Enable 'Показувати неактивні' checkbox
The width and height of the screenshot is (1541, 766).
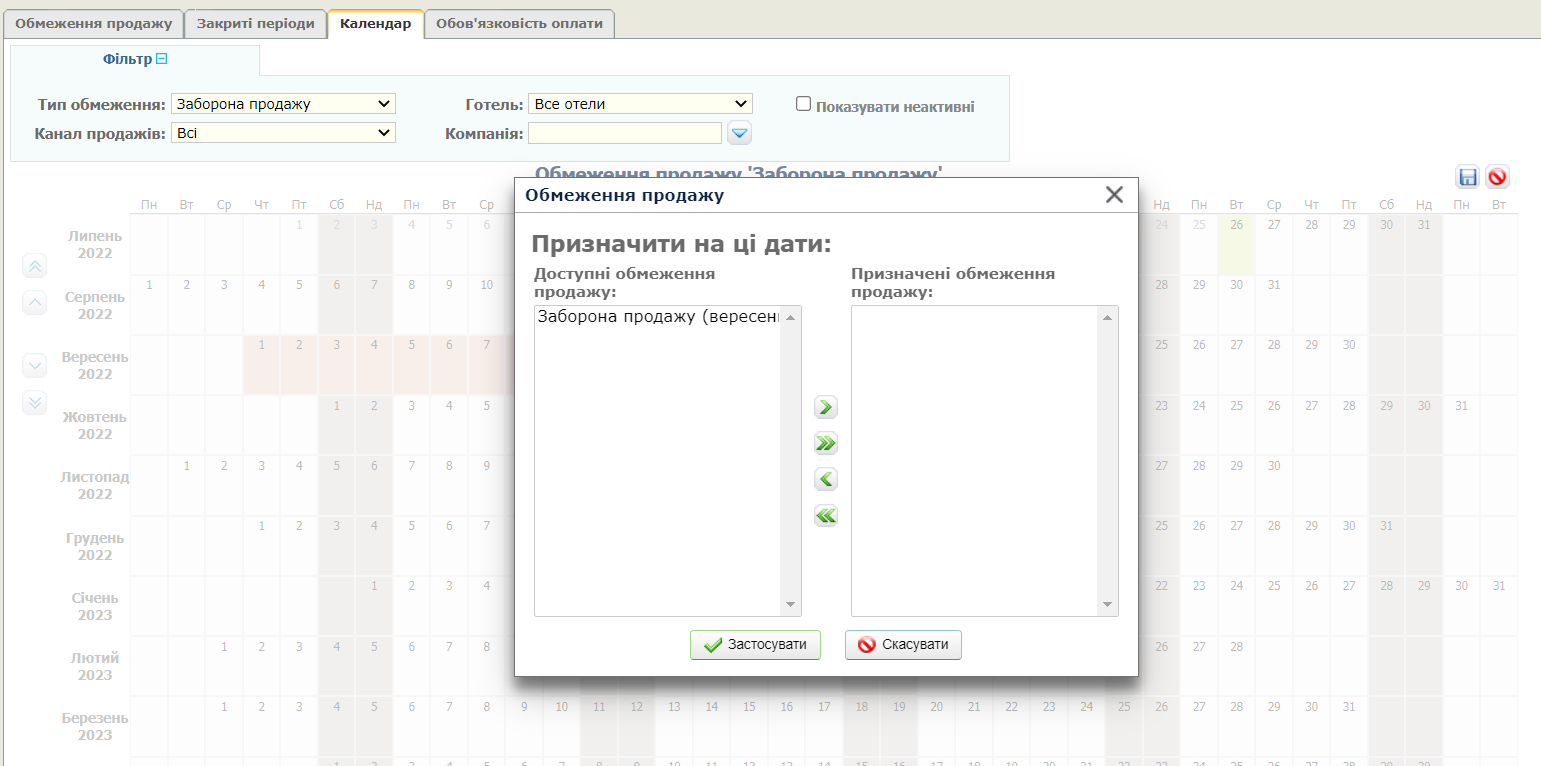(803, 103)
